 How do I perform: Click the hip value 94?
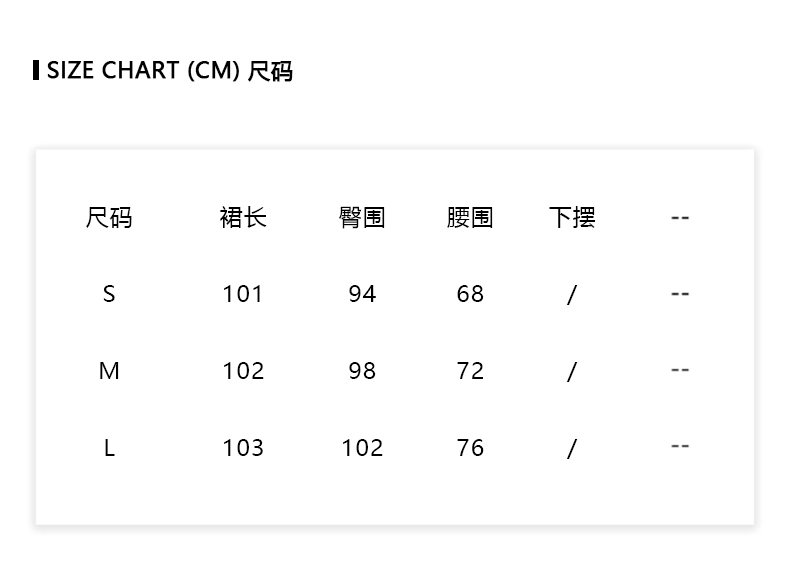[362, 294]
